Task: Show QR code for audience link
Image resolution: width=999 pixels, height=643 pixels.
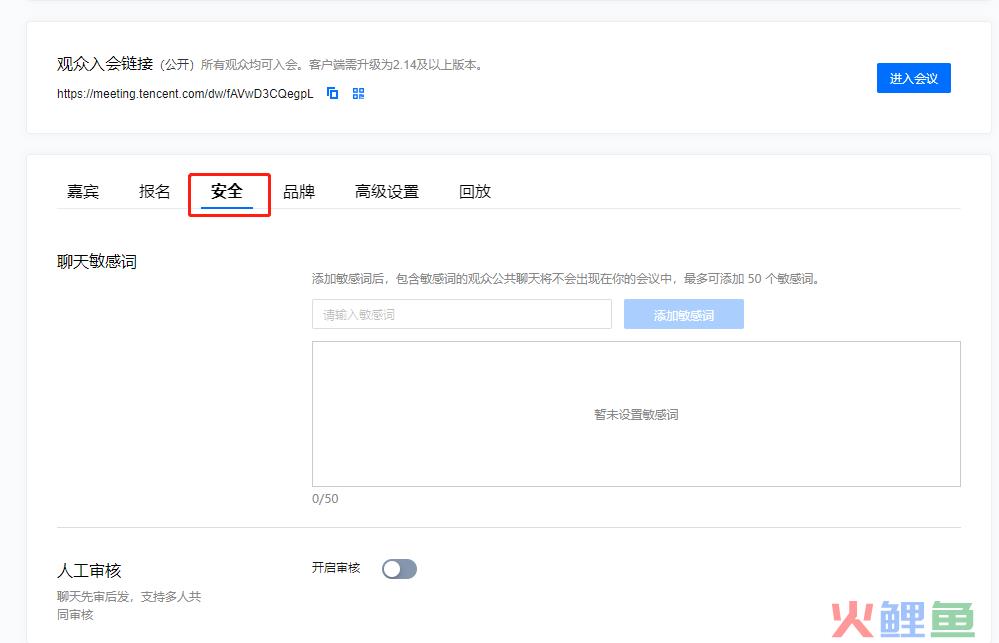Action: click(359, 93)
